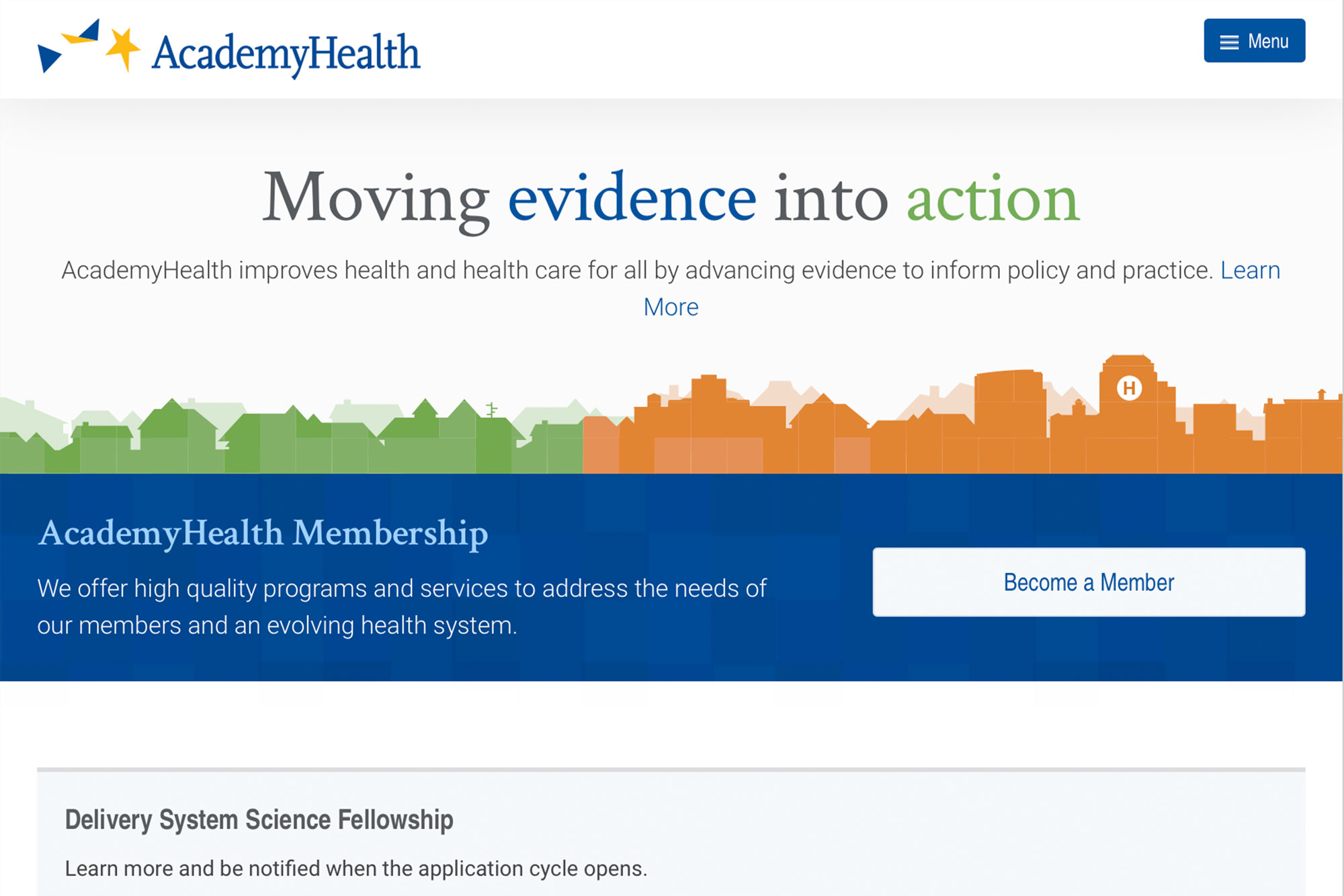Click the AcademyHealth wordmark text
Viewport: 1344px width, 896px height.
pos(286,53)
